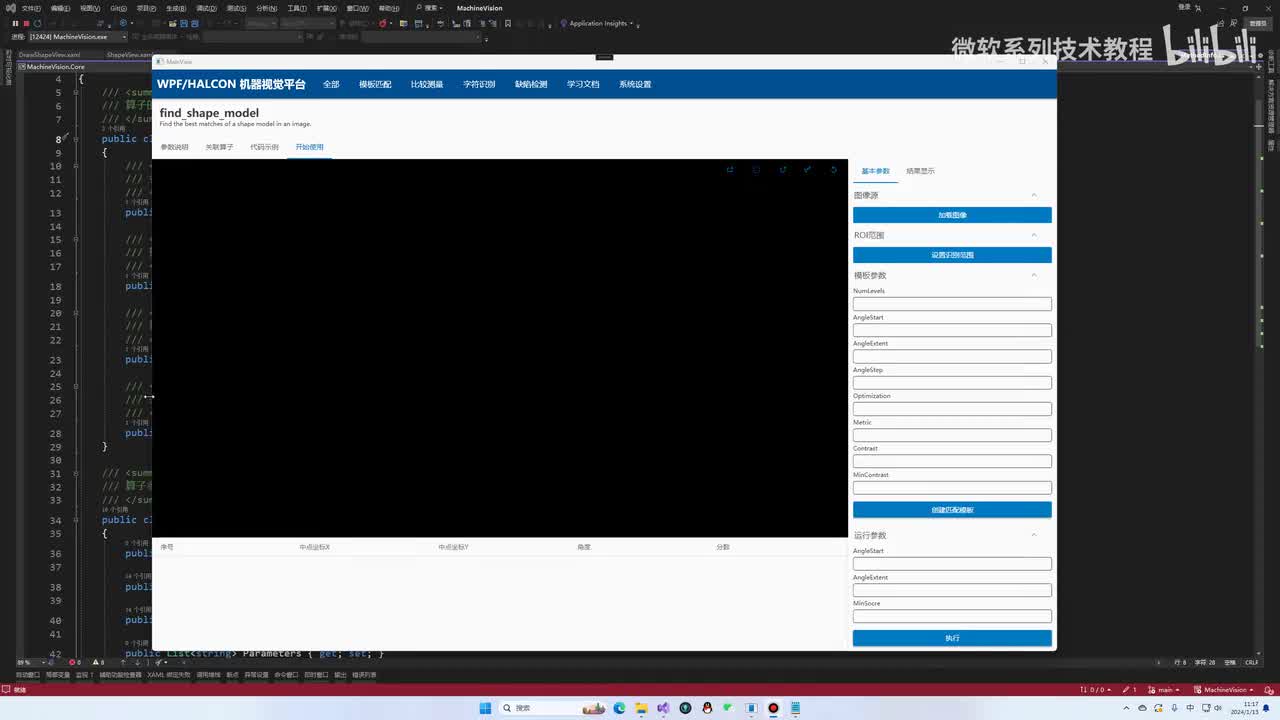Open Microsoft Edge from the taskbar
The image size is (1280, 720).
pyautogui.click(x=619, y=708)
